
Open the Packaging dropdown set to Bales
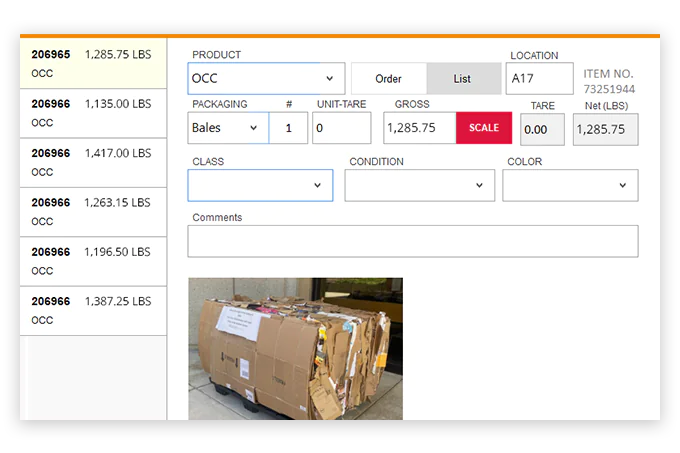click(227, 128)
